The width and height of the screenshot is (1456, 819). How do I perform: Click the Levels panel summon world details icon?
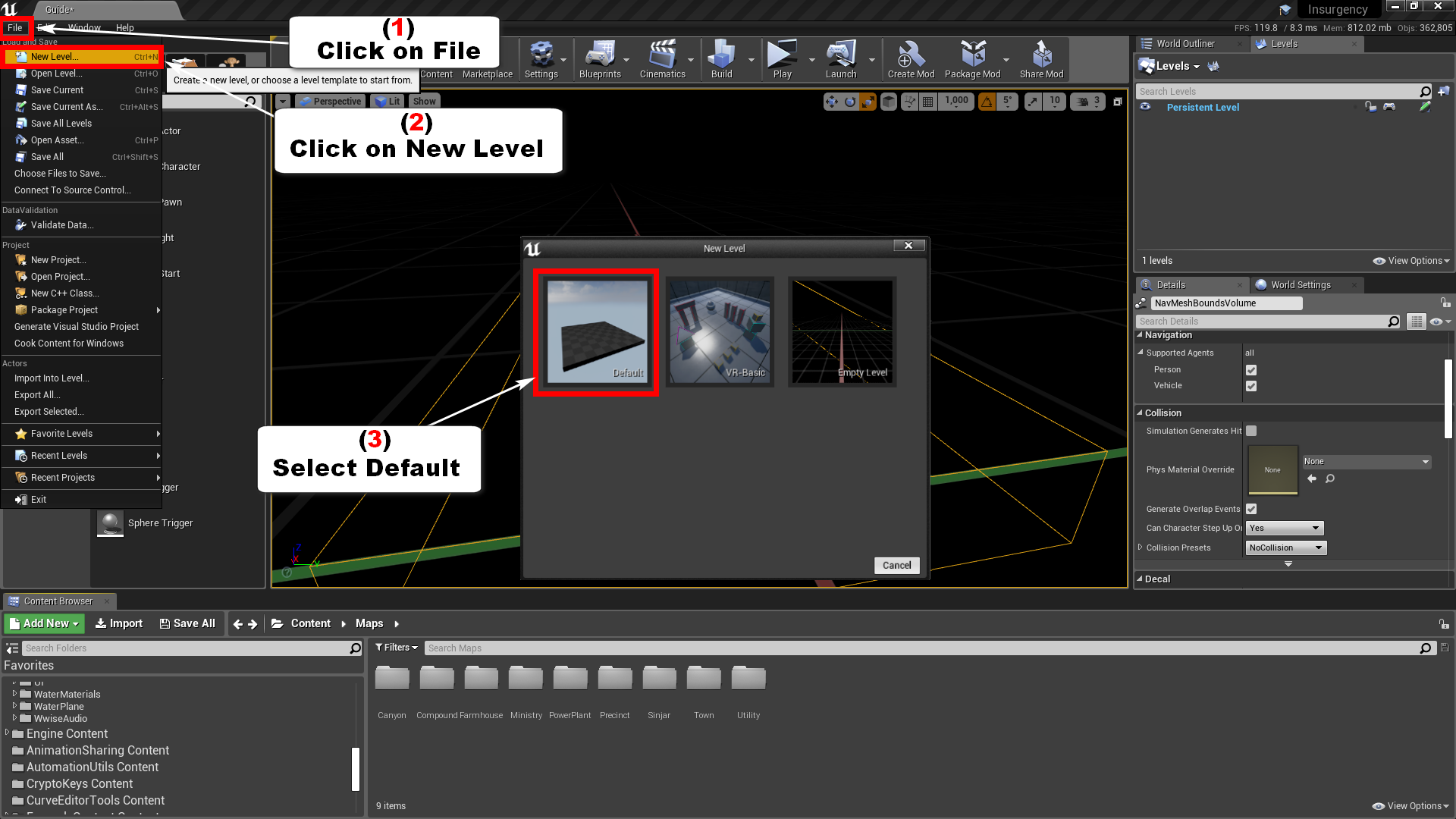(1213, 66)
